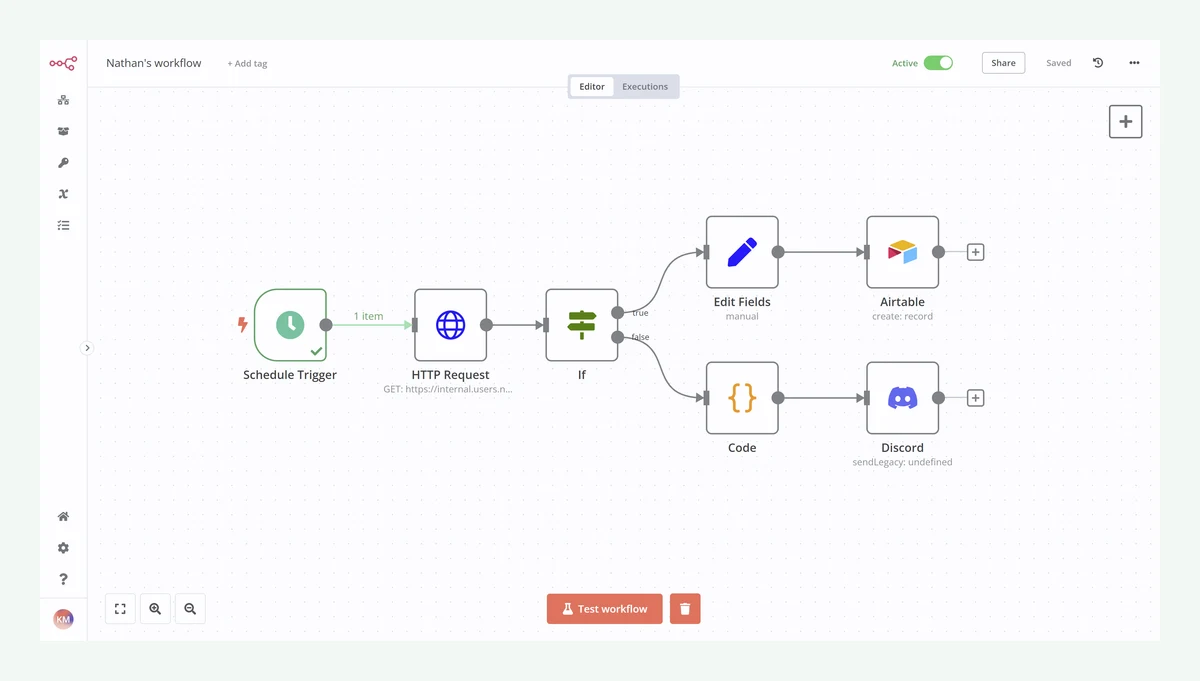Switch to the Executions tab
The height and width of the screenshot is (681, 1200).
645,87
